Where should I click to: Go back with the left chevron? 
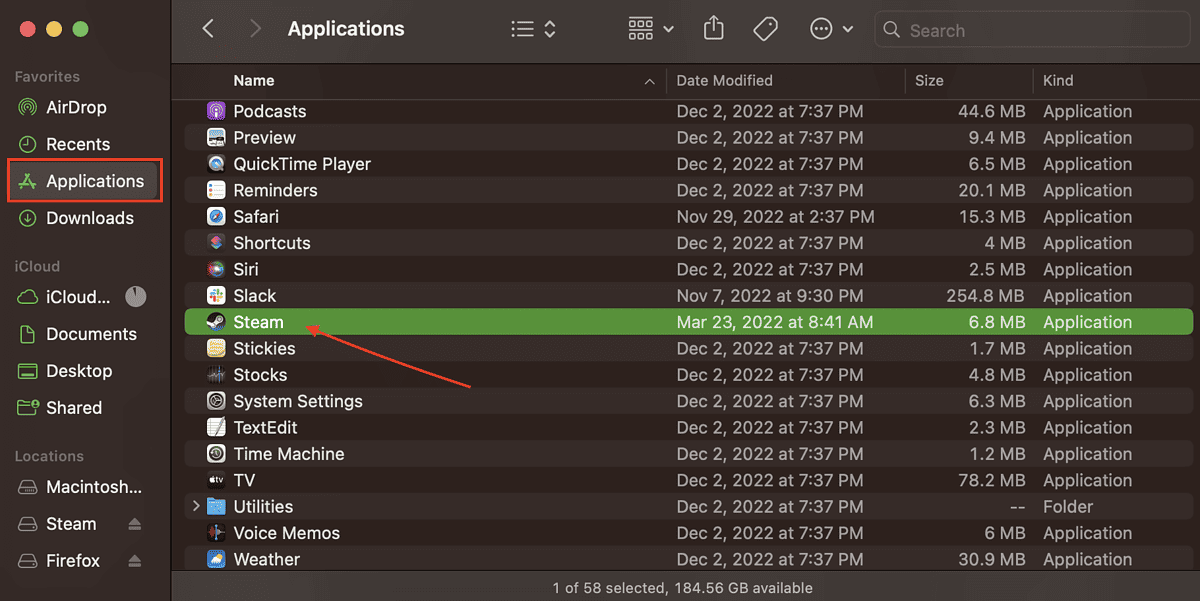click(x=208, y=29)
